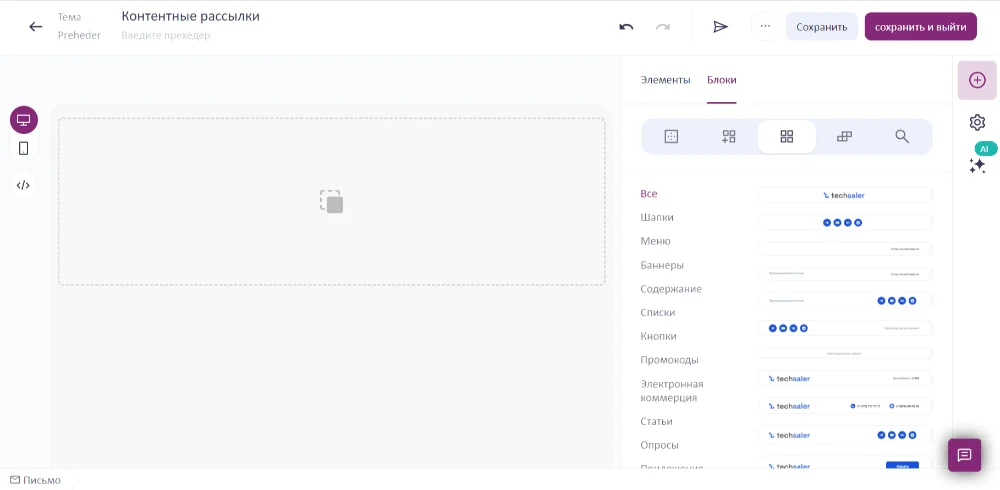
Task: Open the three-dots more options menu
Action: [x=765, y=27]
